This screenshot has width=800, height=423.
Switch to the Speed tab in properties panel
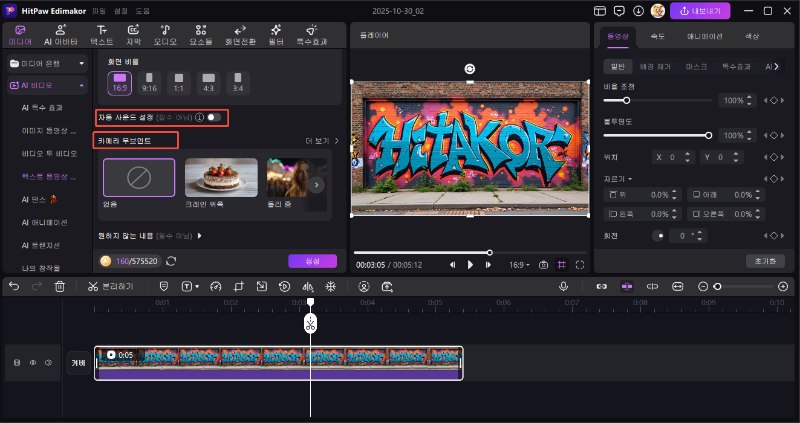tap(657, 36)
